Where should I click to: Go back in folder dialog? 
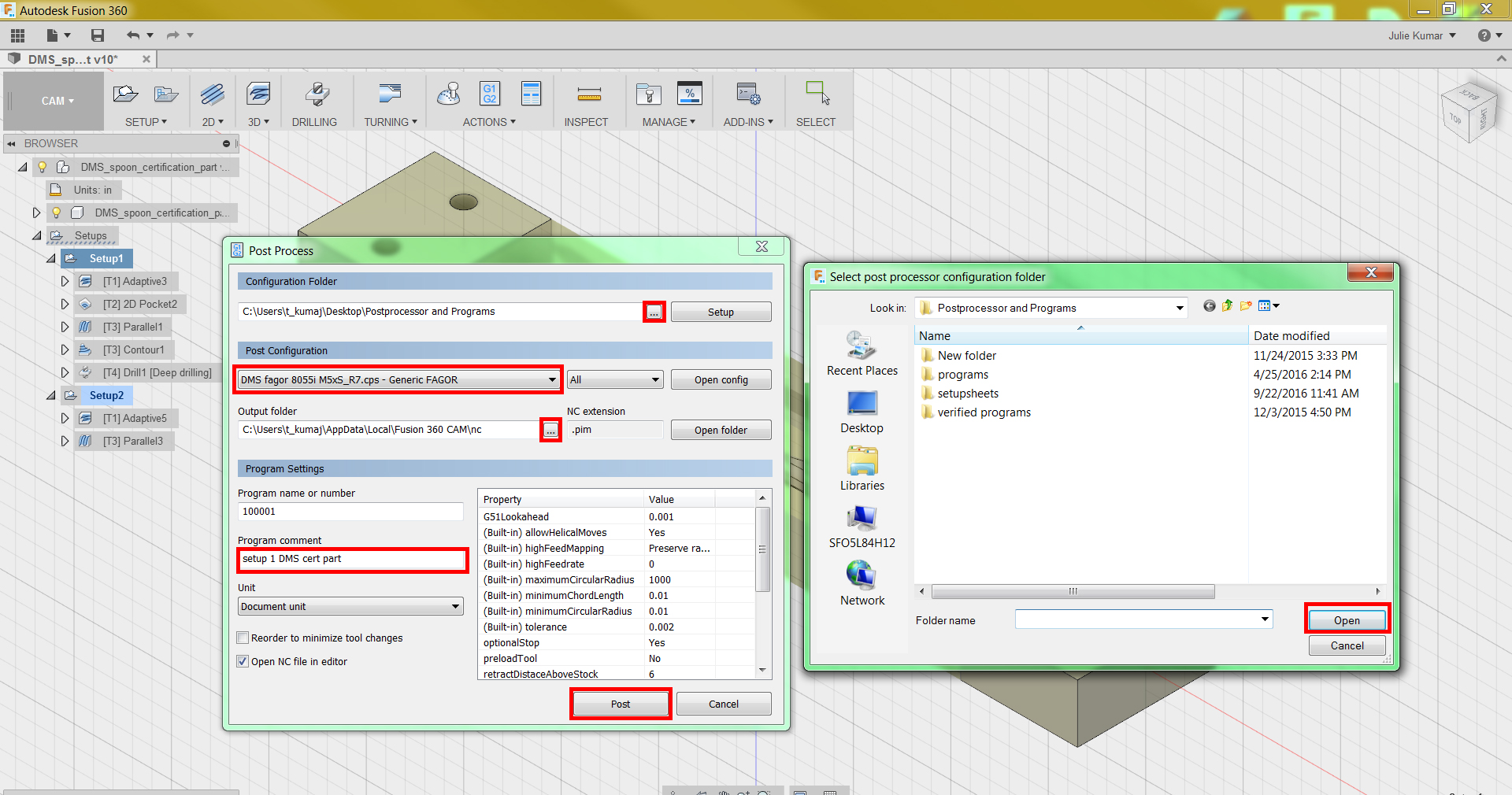click(1209, 306)
